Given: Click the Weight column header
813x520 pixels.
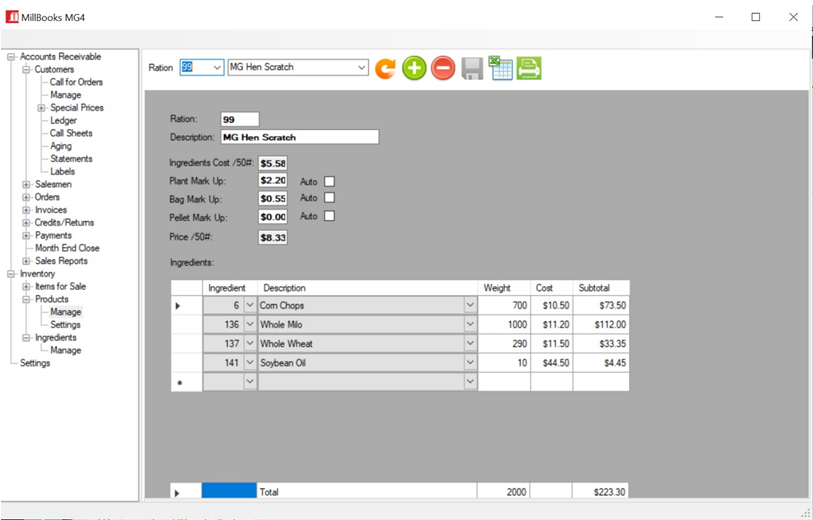Looking at the screenshot, I should (x=504, y=288).
